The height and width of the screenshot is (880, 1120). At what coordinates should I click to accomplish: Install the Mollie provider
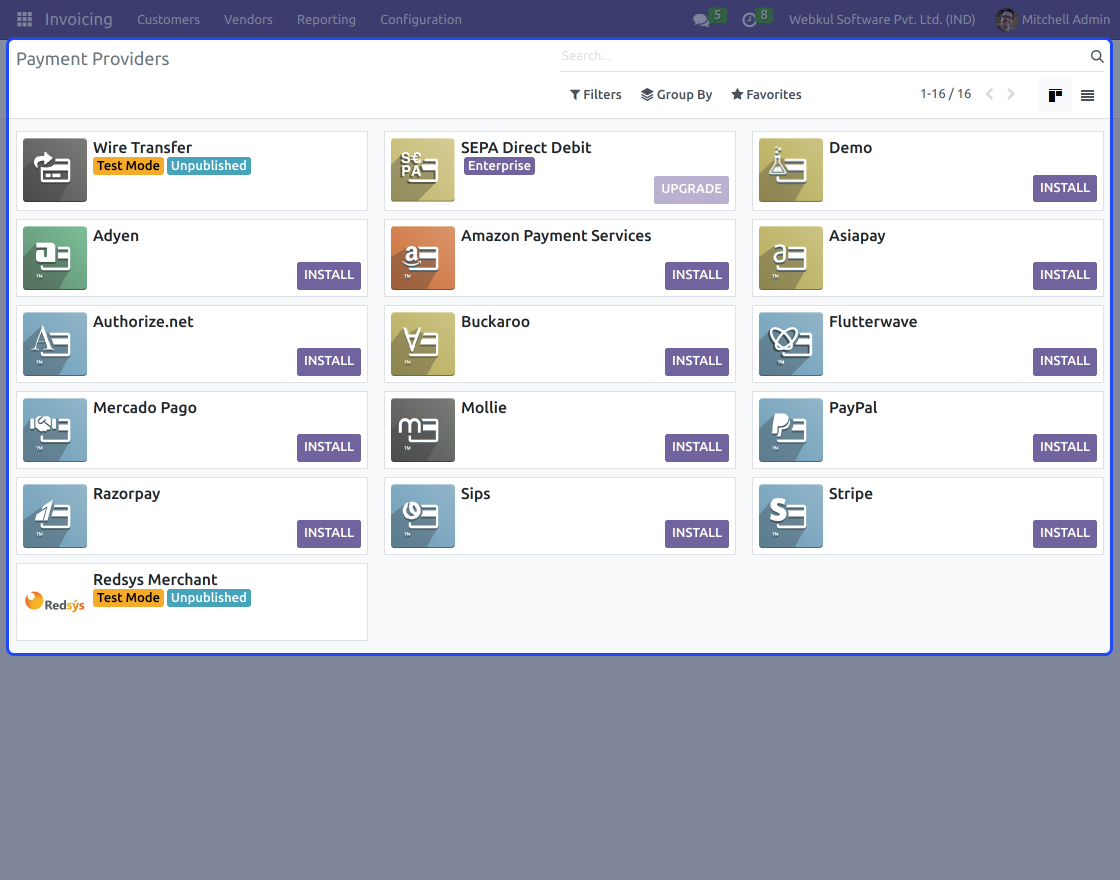696,447
